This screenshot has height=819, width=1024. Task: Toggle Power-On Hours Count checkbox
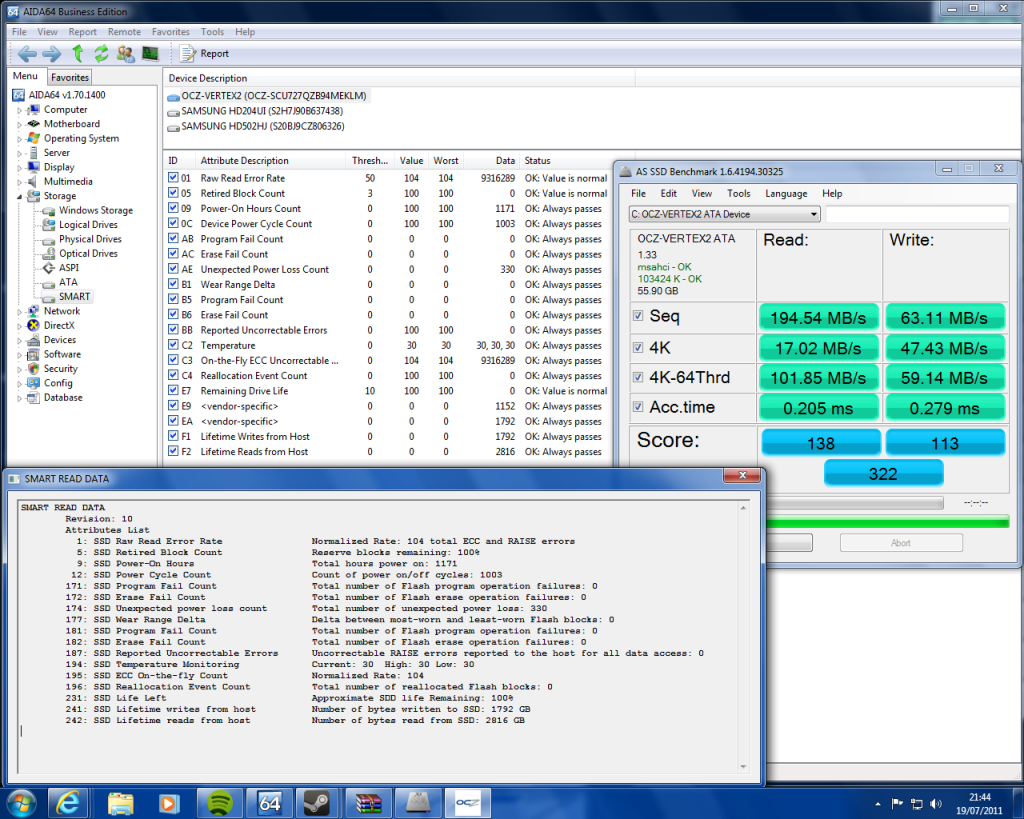pyautogui.click(x=173, y=208)
